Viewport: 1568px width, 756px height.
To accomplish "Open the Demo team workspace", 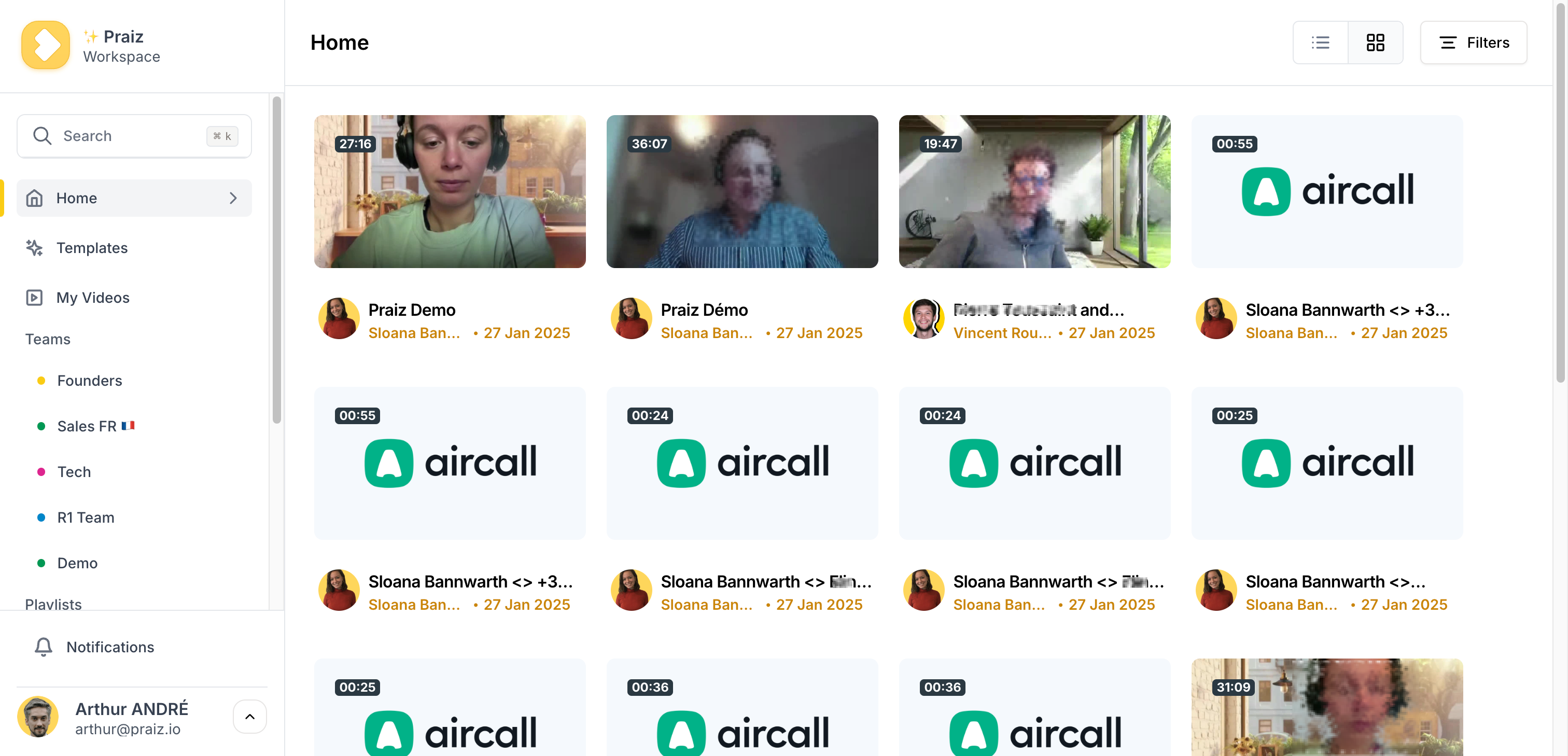I will pos(76,562).
